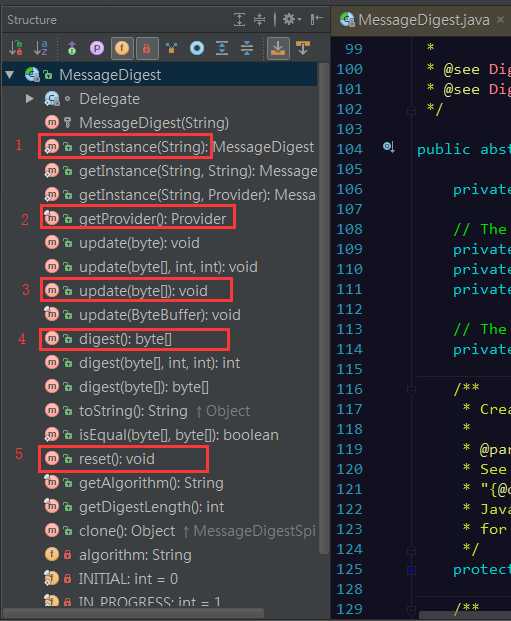Toggle Show non-public red lock icon
Screen dimensions: 511x621
click(x=147, y=48)
